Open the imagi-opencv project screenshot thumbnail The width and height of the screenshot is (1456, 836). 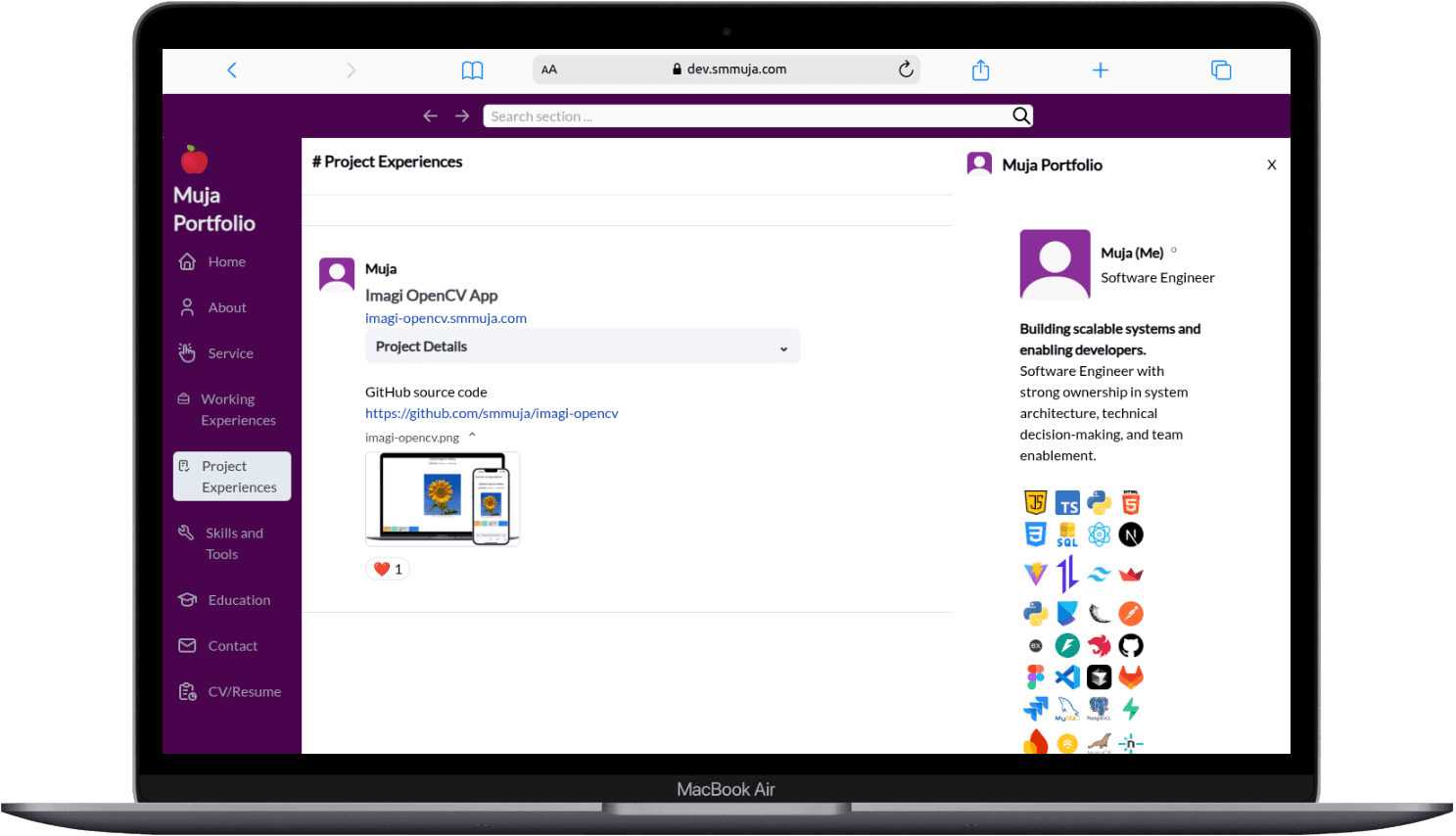(x=442, y=498)
